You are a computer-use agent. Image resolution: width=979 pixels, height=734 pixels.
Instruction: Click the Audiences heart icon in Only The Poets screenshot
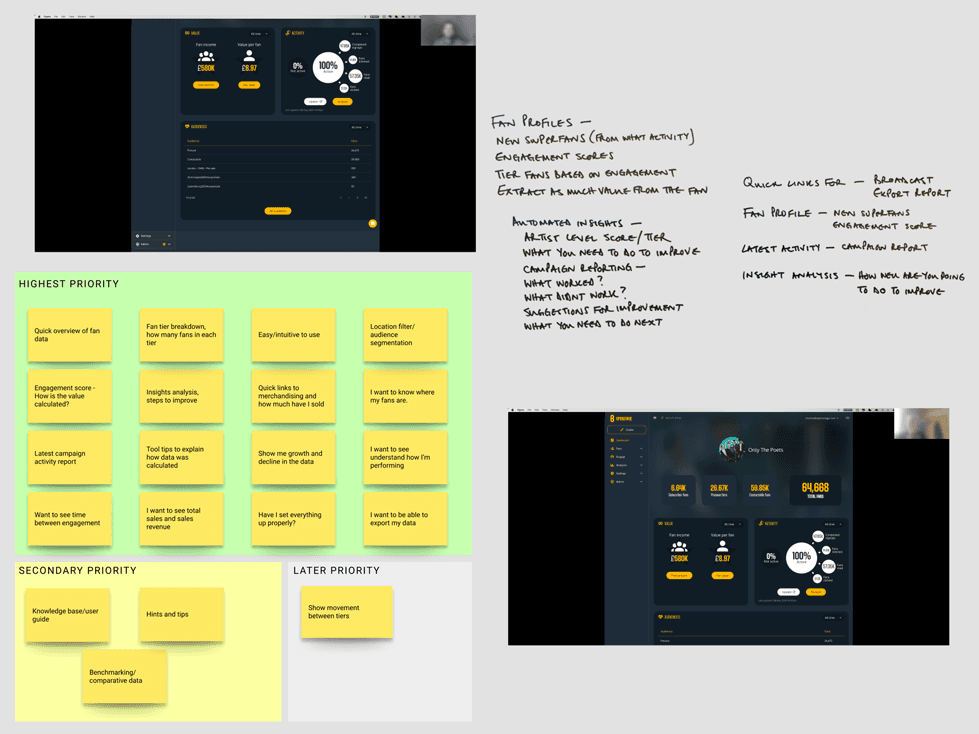pyautogui.click(x=661, y=617)
